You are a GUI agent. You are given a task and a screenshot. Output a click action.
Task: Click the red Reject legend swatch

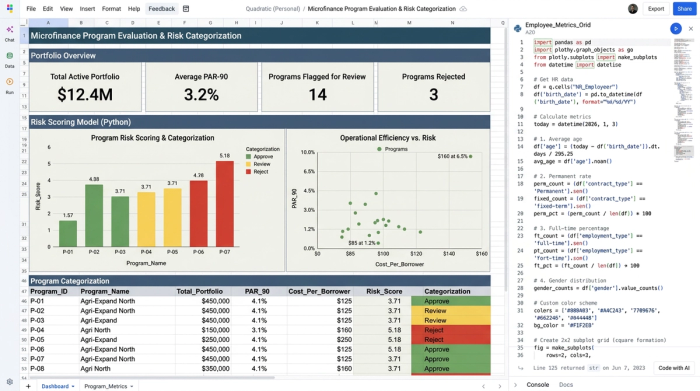click(x=248, y=172)
